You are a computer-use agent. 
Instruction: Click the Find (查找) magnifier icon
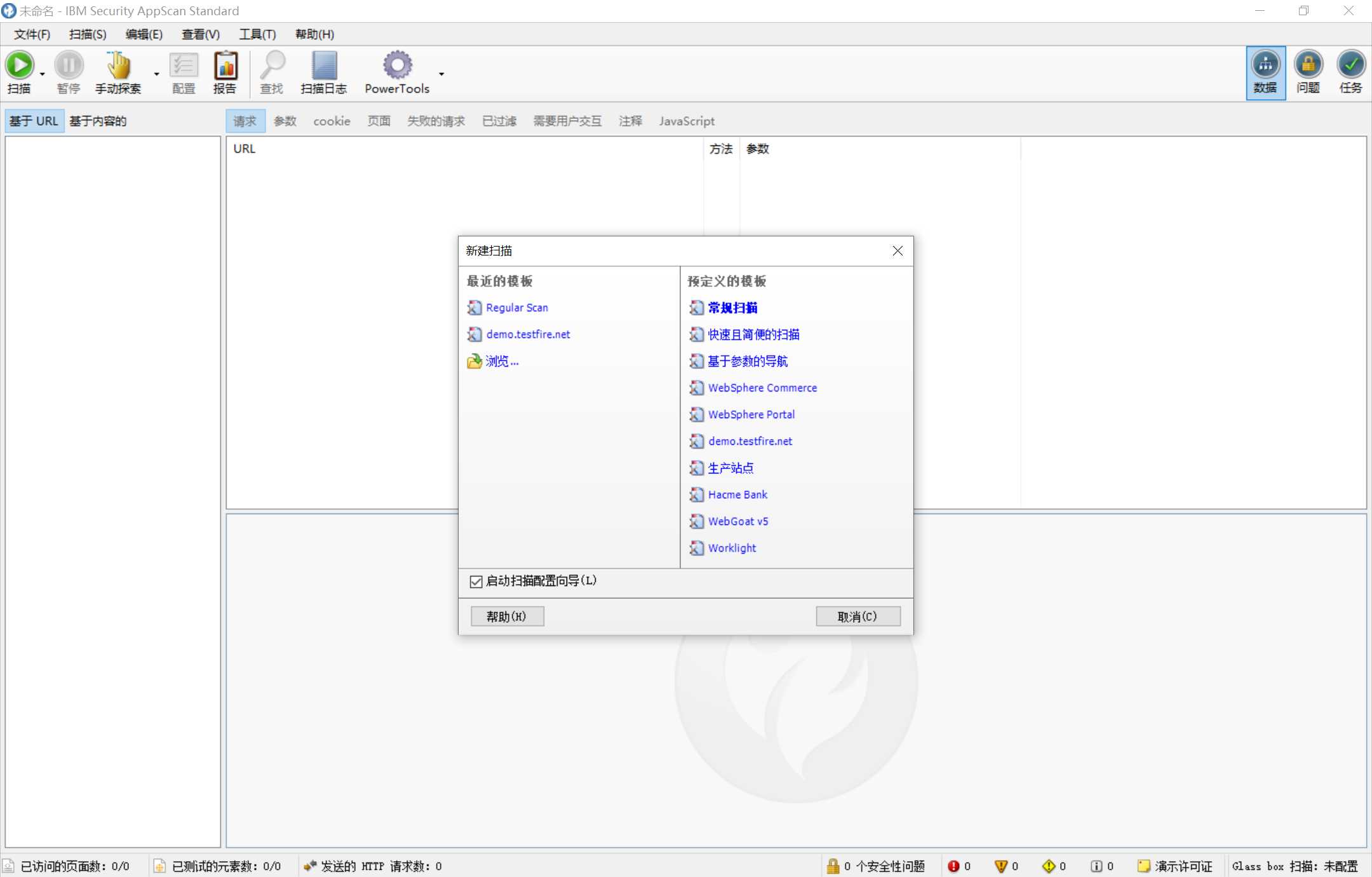(272, 65)
